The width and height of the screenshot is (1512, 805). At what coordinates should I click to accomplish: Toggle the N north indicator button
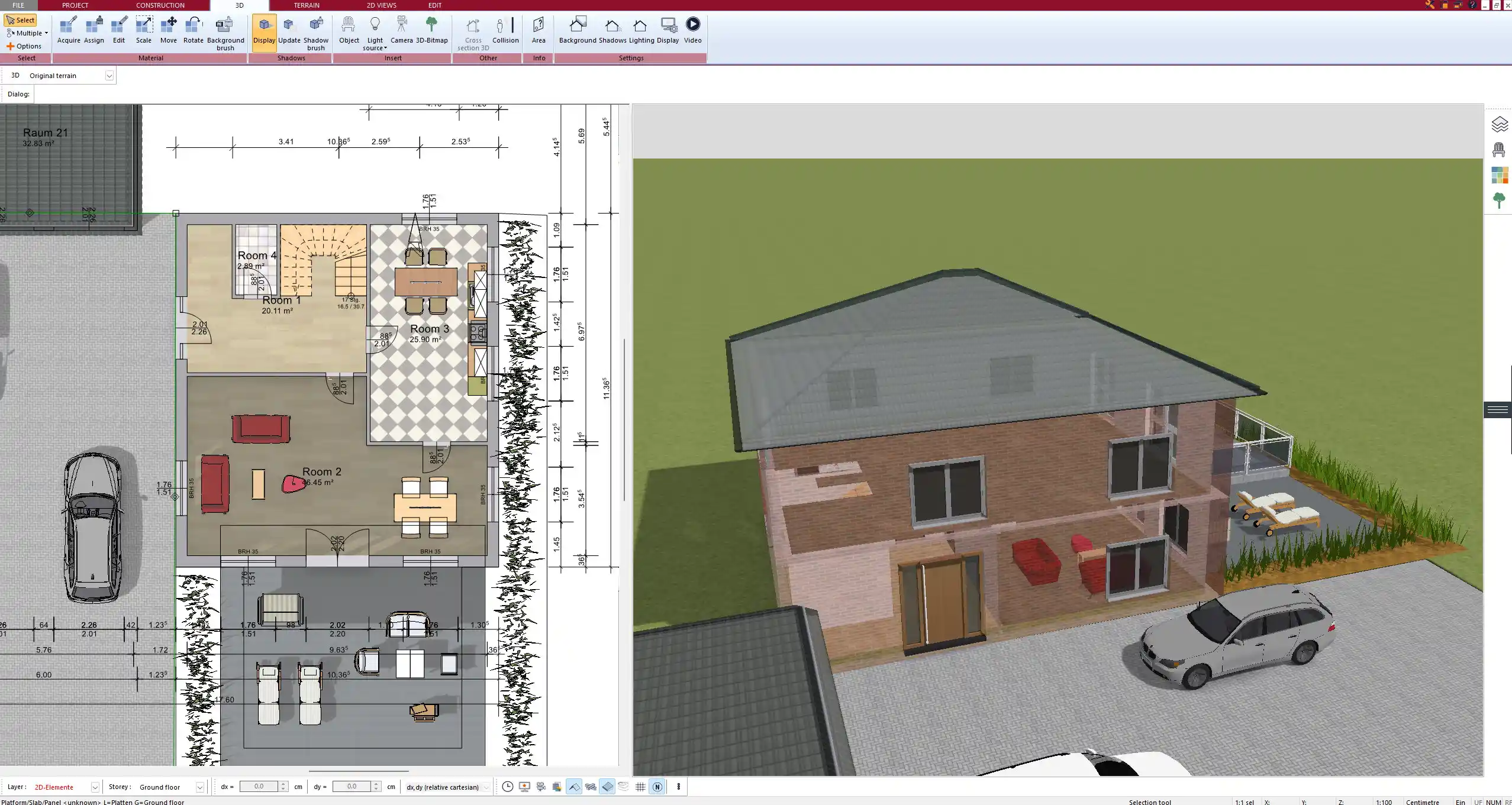click(x=657, y=787)
